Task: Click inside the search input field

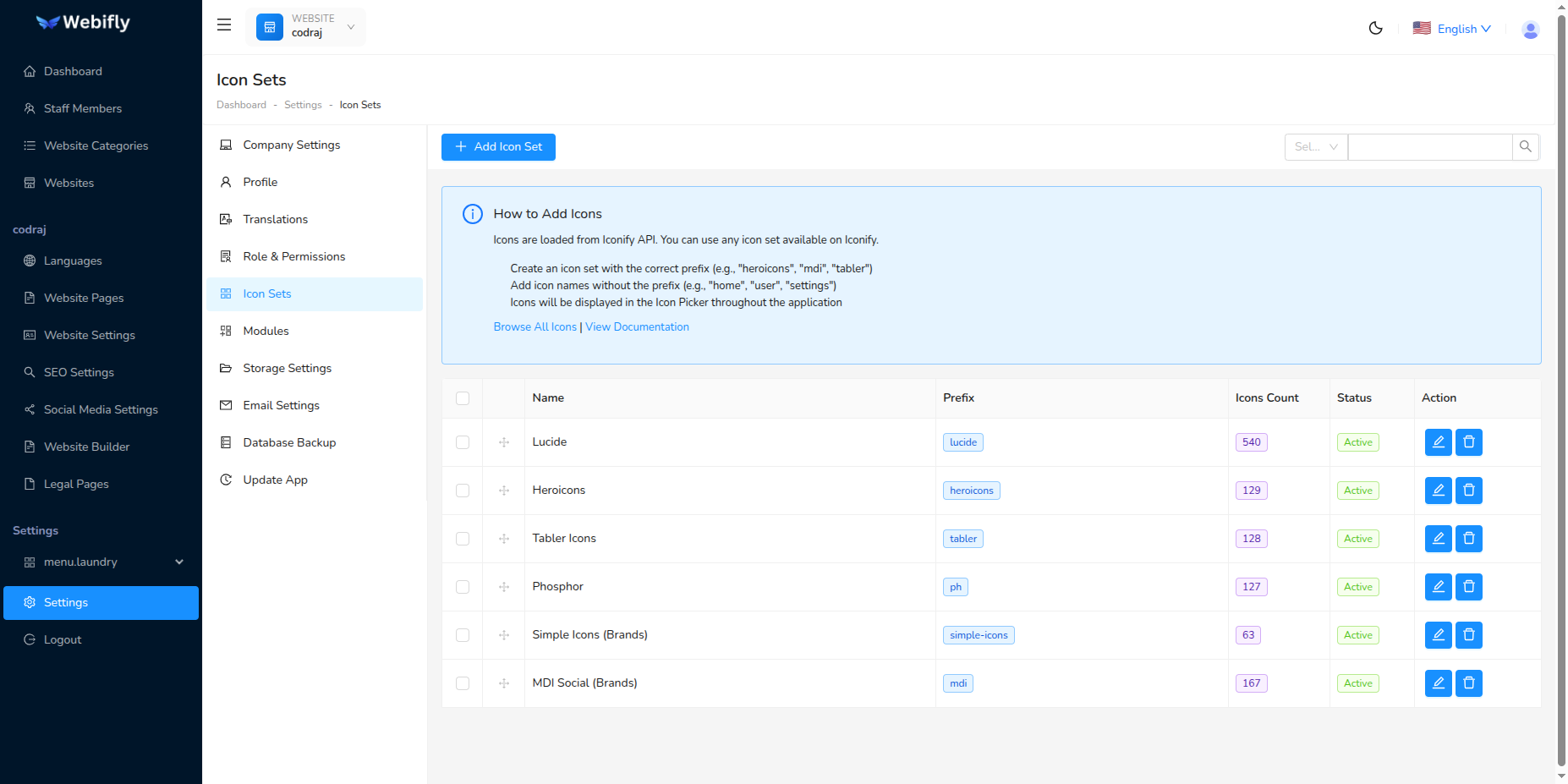Action: pos(1429,146)
